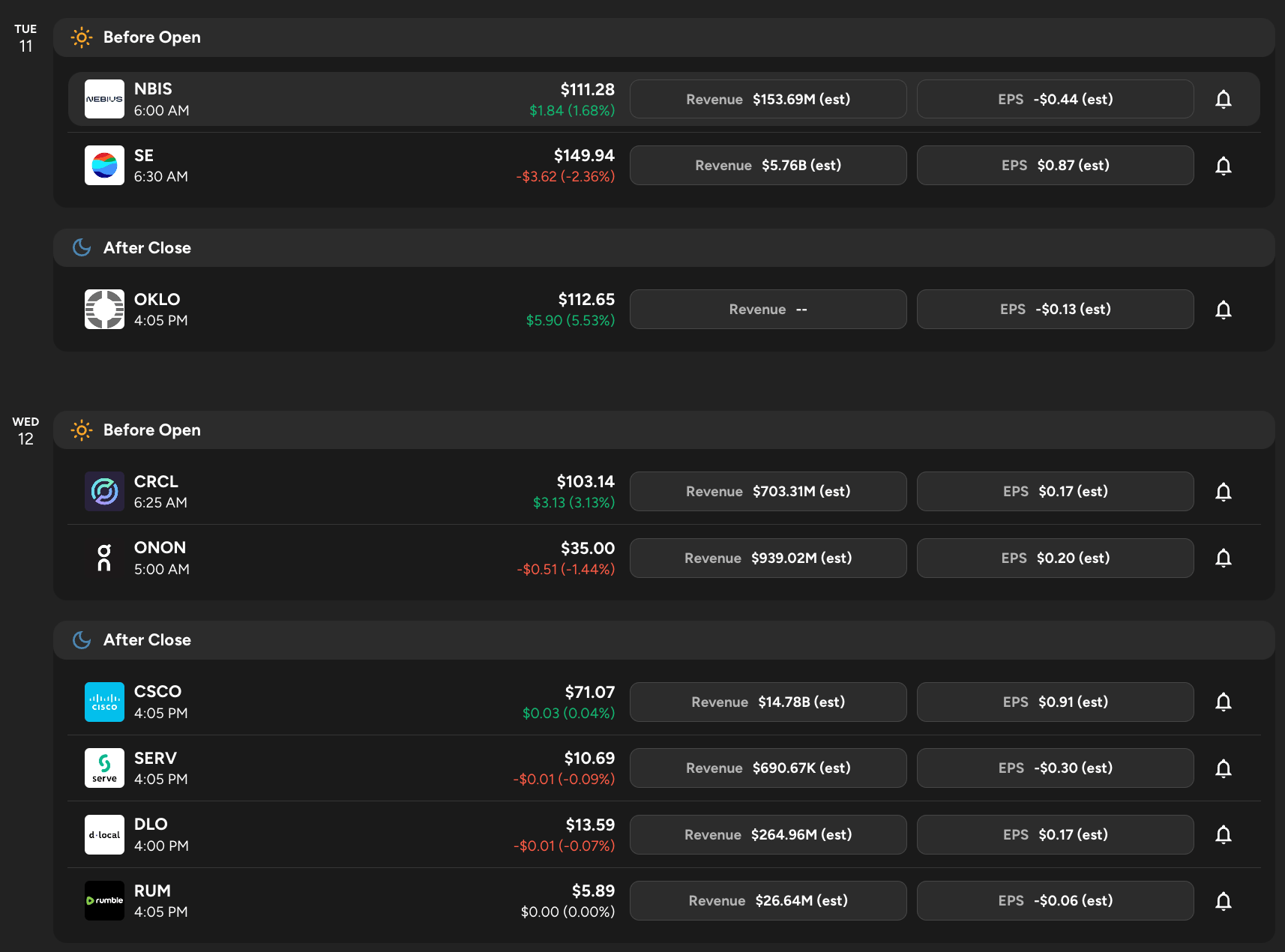Open the SERV EPS -$0.30 estimate
Screen dimensions: 1285x952
point(1056,768)
